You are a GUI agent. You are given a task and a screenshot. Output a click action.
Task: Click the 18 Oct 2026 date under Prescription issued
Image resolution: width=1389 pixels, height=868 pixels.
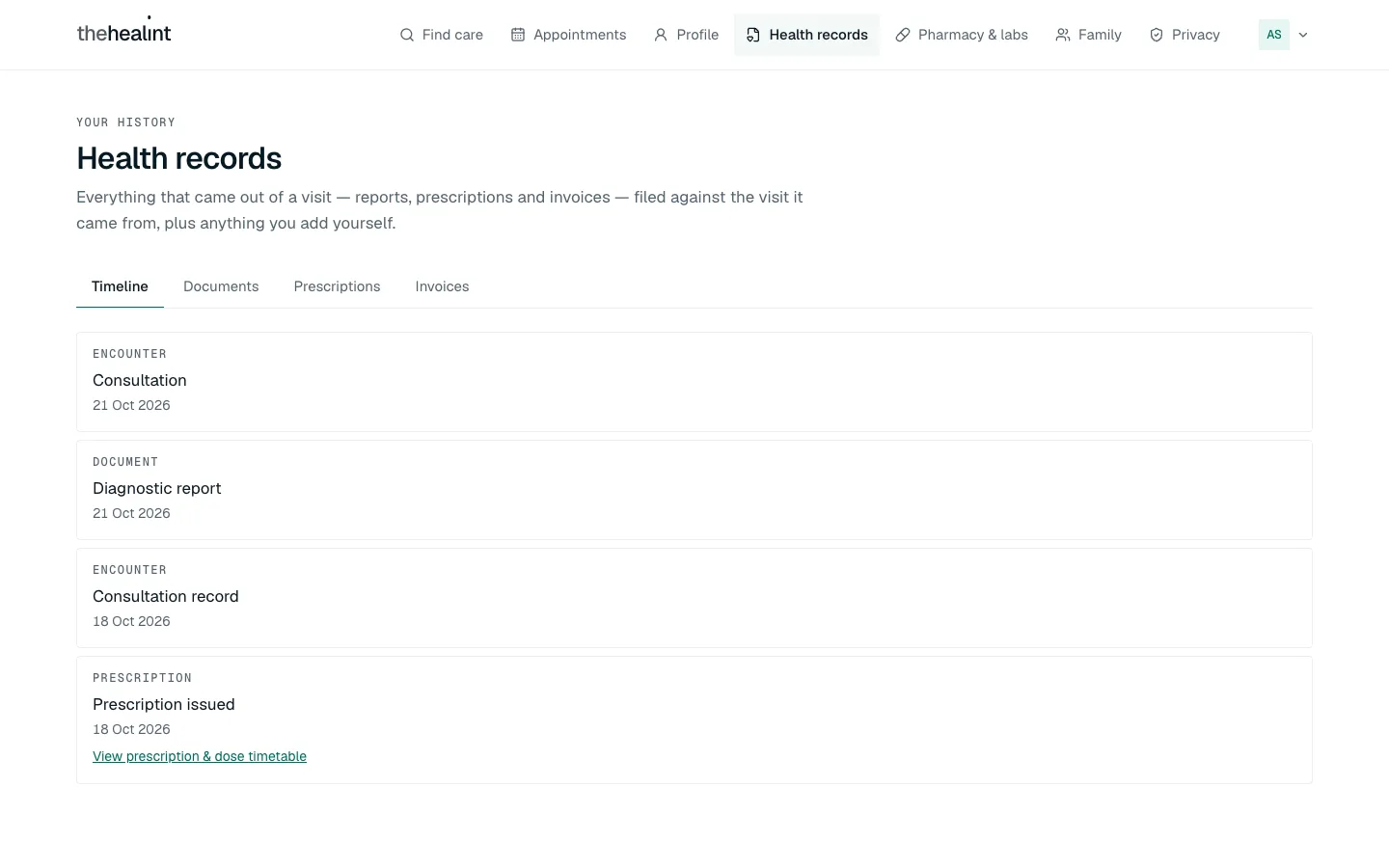pos(131,729)
